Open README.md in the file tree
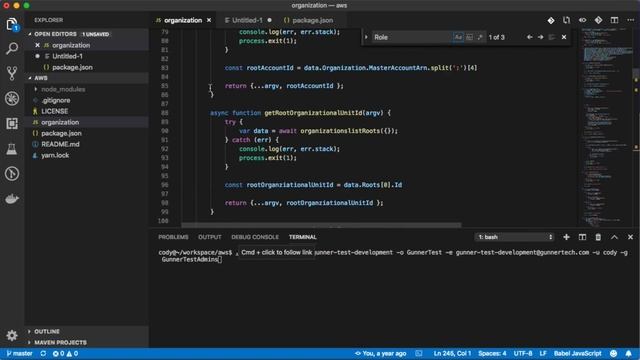The width and height of the screenshot is (640, 360). click(60, 144)
